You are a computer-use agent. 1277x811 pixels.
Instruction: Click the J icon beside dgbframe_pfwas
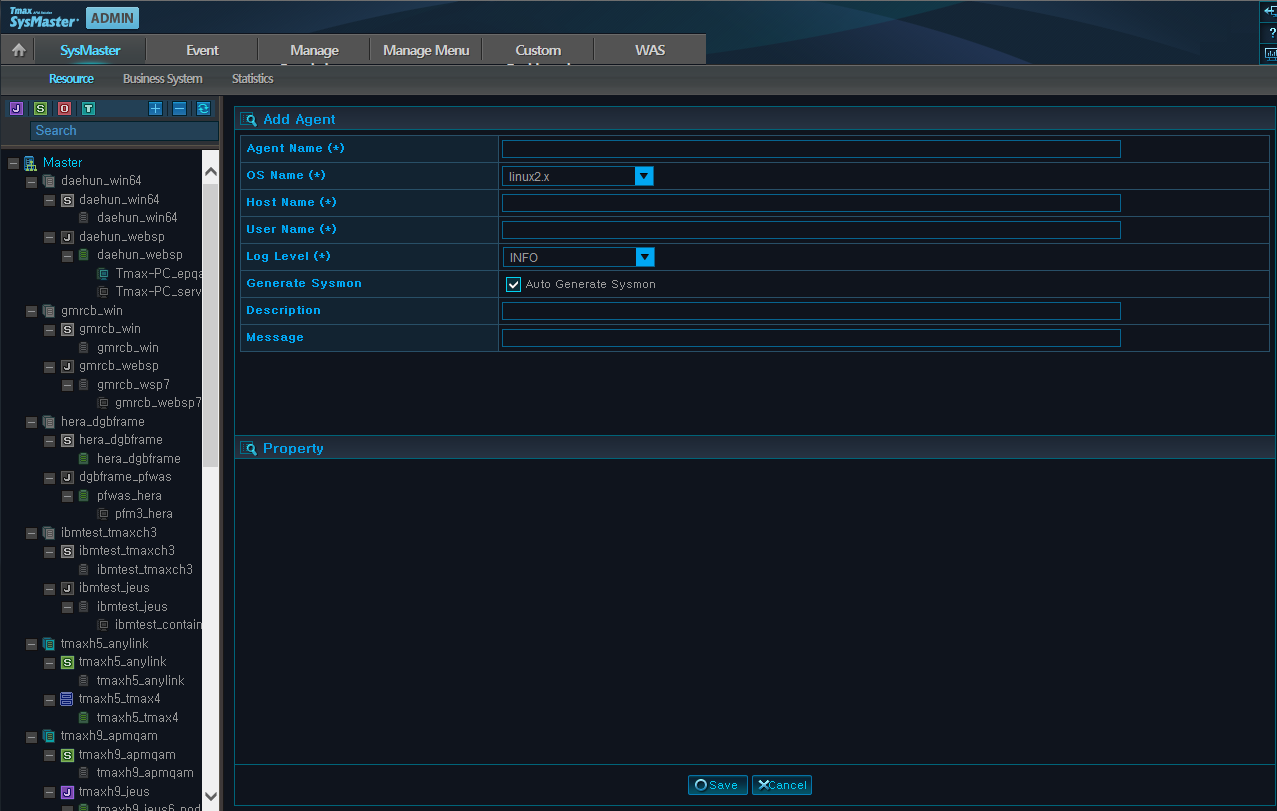coord(67,477)
